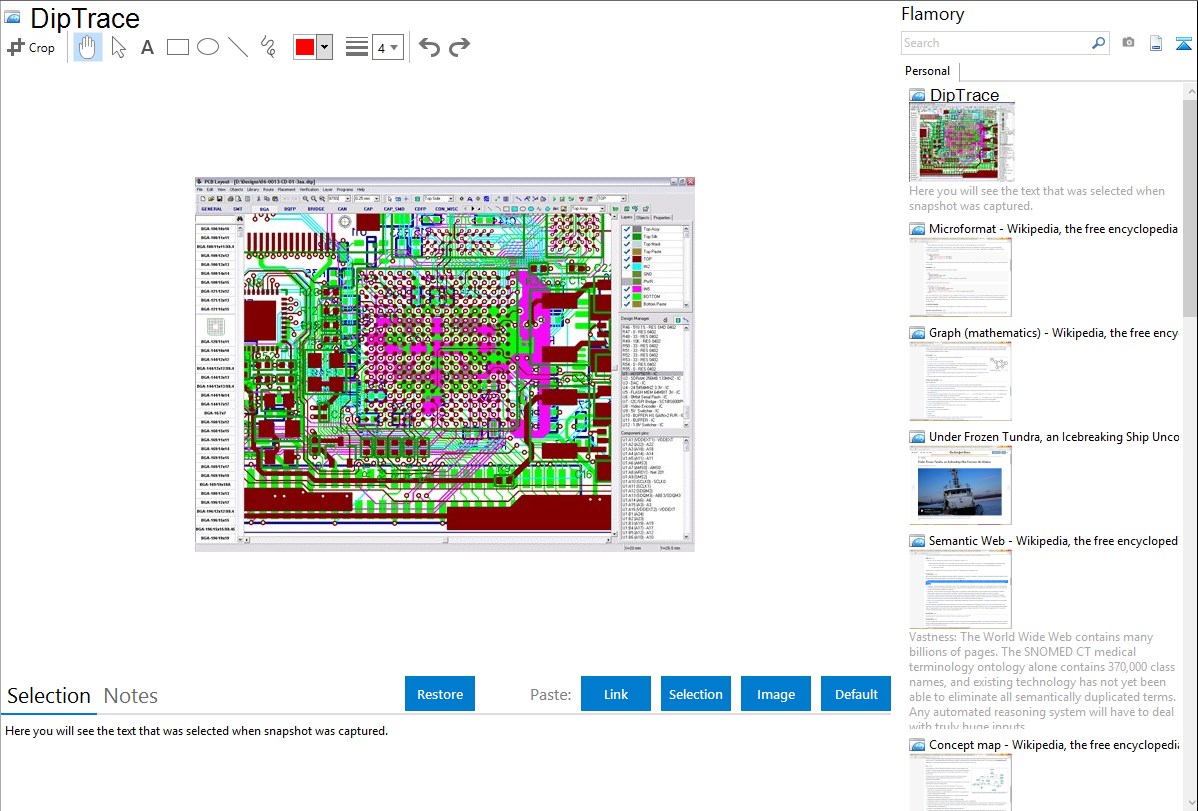The image size is (1198, 811).
Task: Click the 'Under Frozen Tundra, an Icebreaking Ship' title
Action: pyautogui.click(x=1054, y=436)
